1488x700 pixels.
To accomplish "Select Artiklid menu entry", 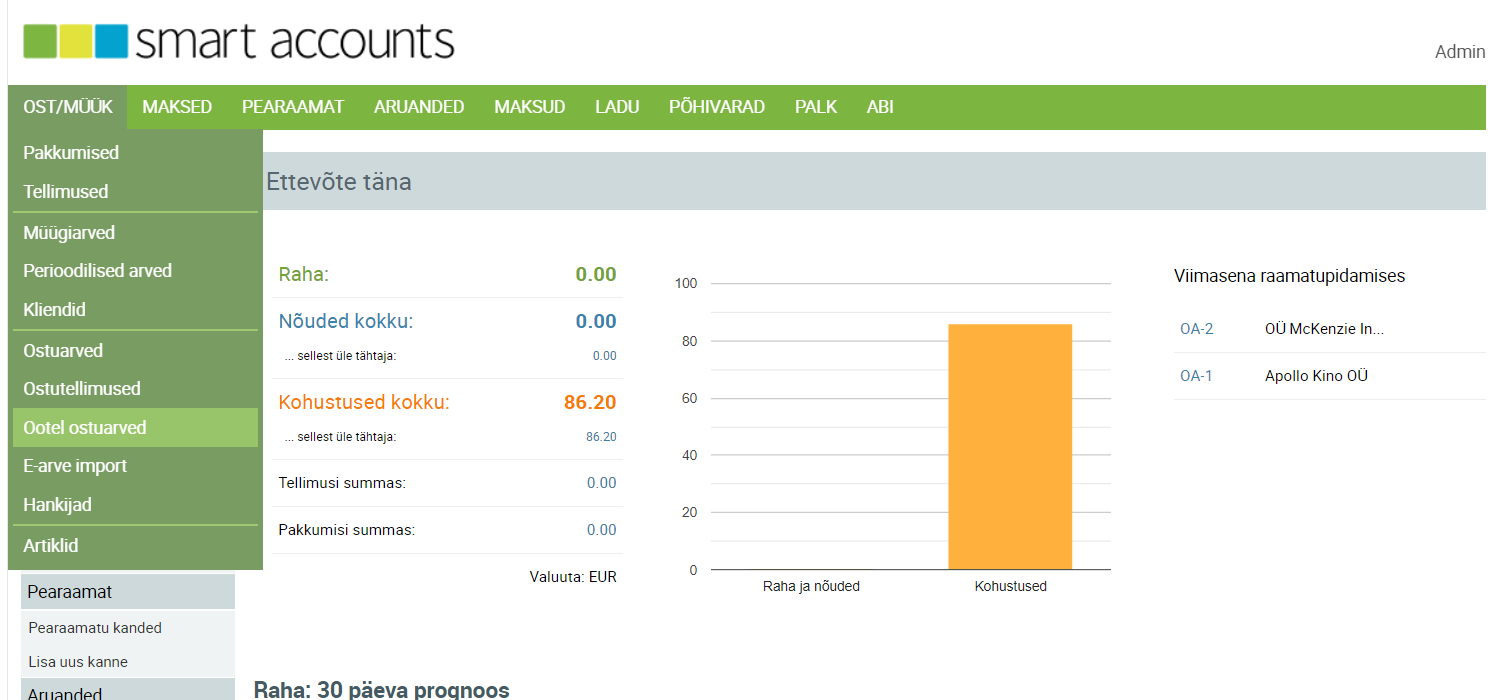I will (x=135, y=546).
